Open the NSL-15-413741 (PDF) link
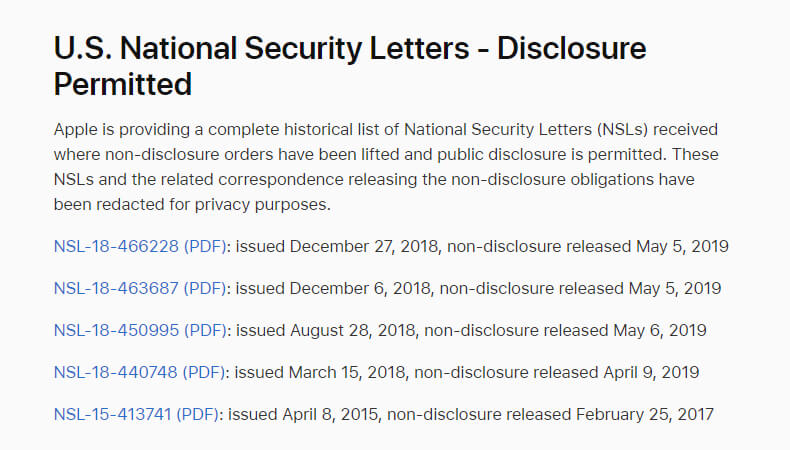The image size is (790, 450). (x=137, y=414)
